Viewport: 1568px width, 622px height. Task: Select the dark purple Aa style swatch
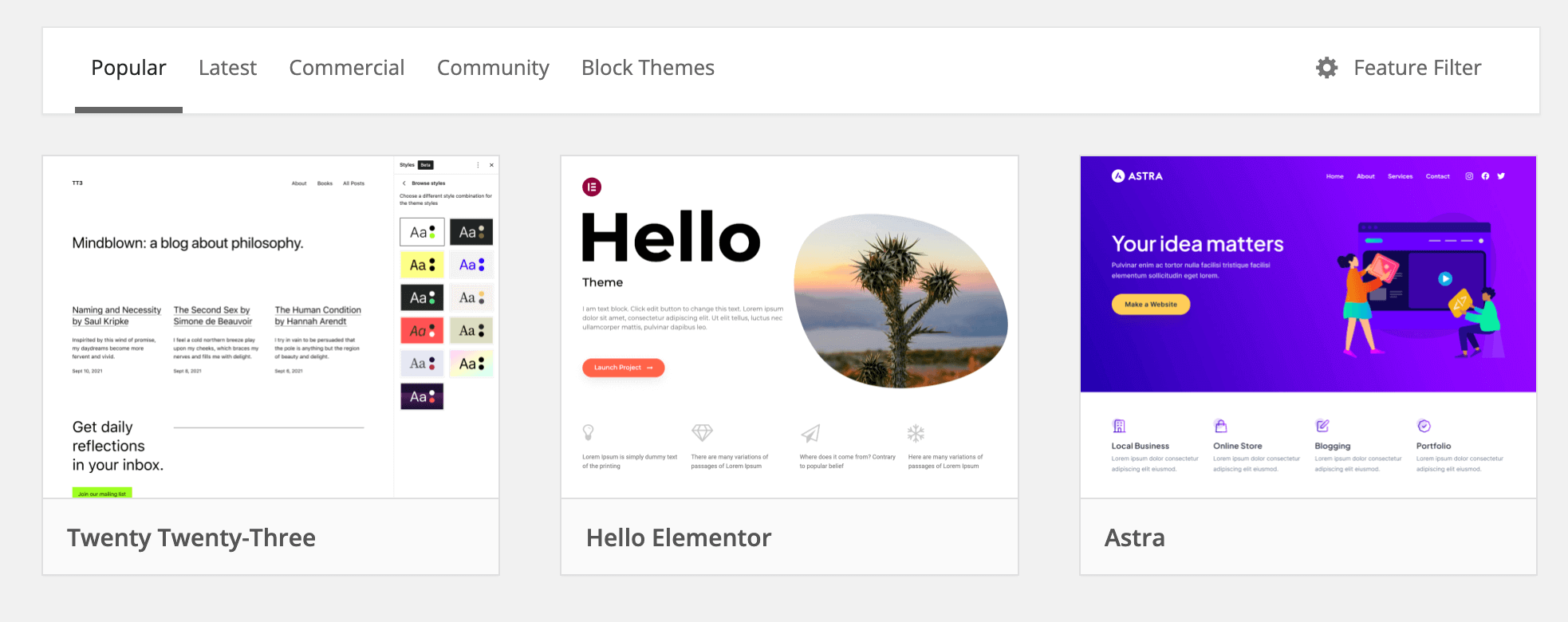[422, 396]
